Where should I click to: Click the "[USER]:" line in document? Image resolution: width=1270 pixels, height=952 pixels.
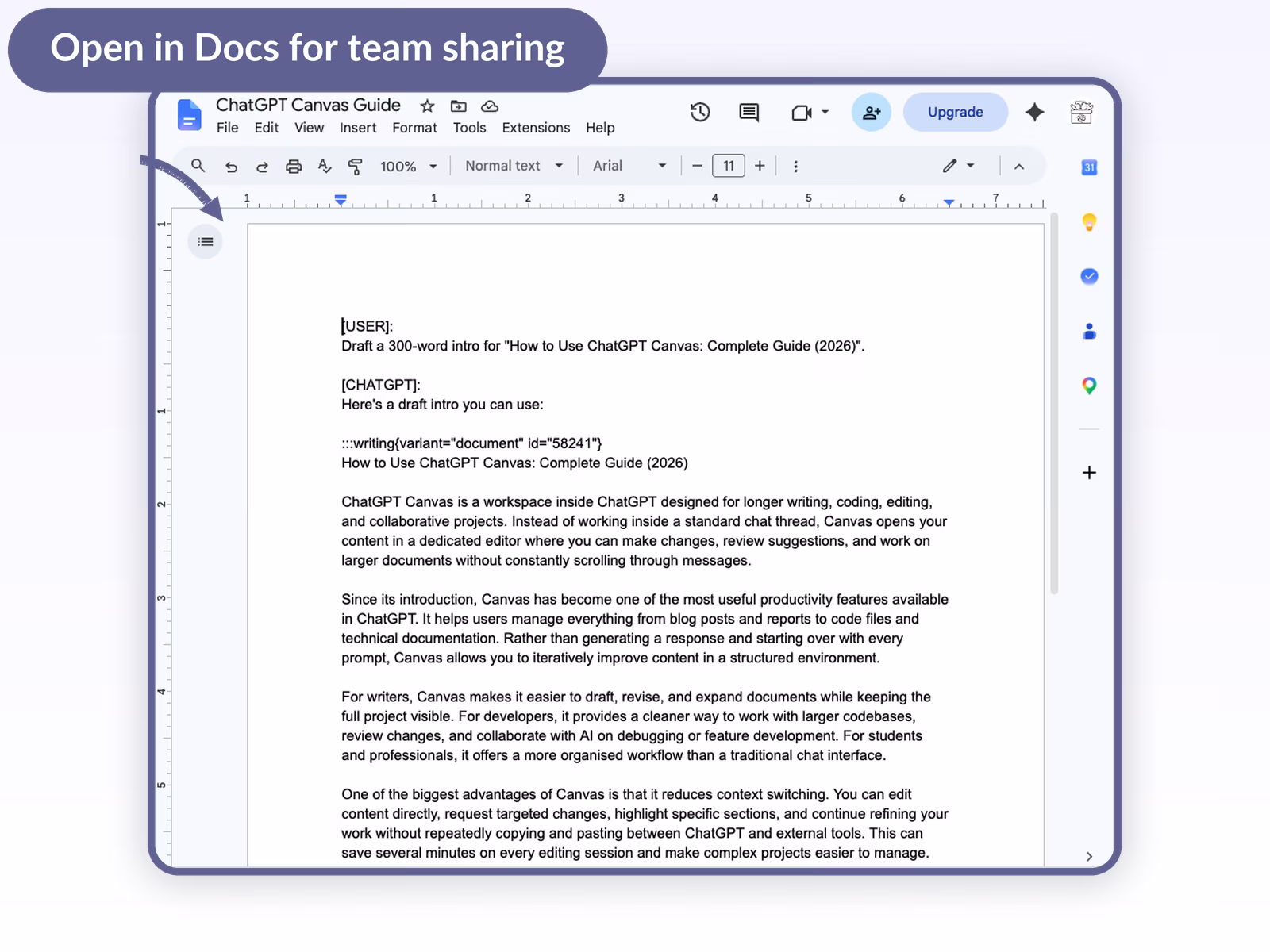[368, 326]
